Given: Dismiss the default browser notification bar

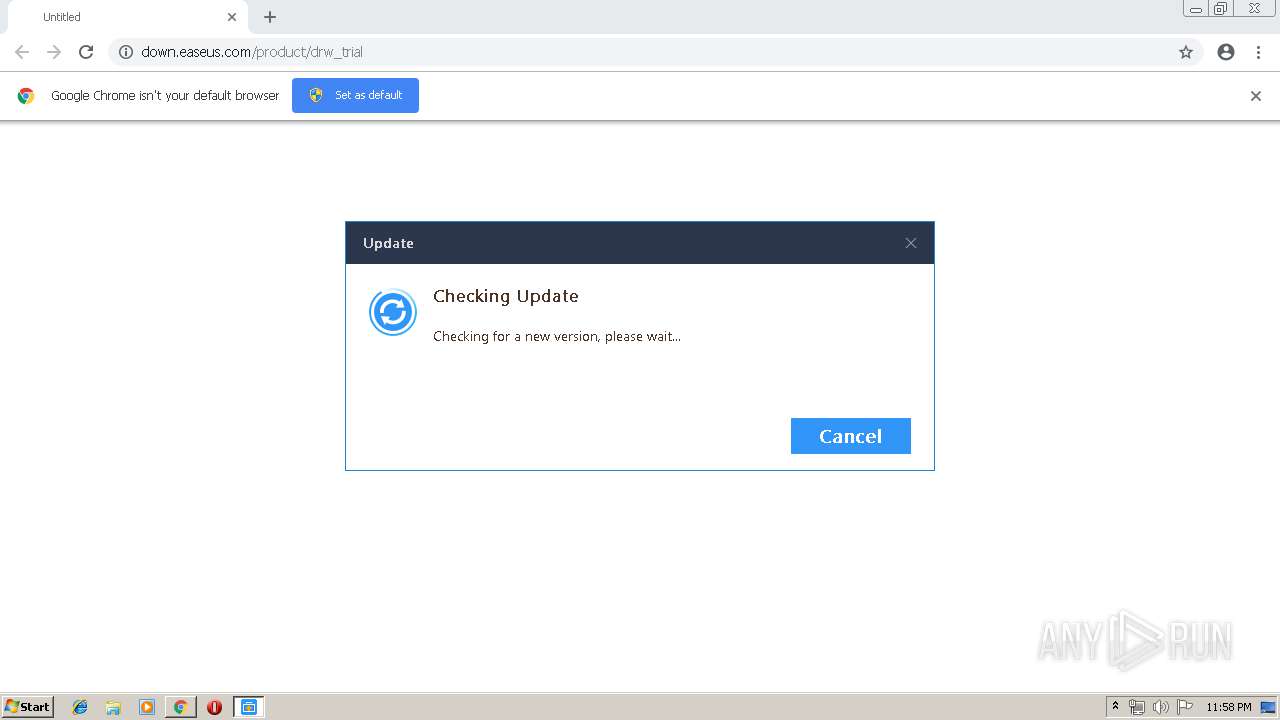Looking at the screenshot, I should 1256,96.
